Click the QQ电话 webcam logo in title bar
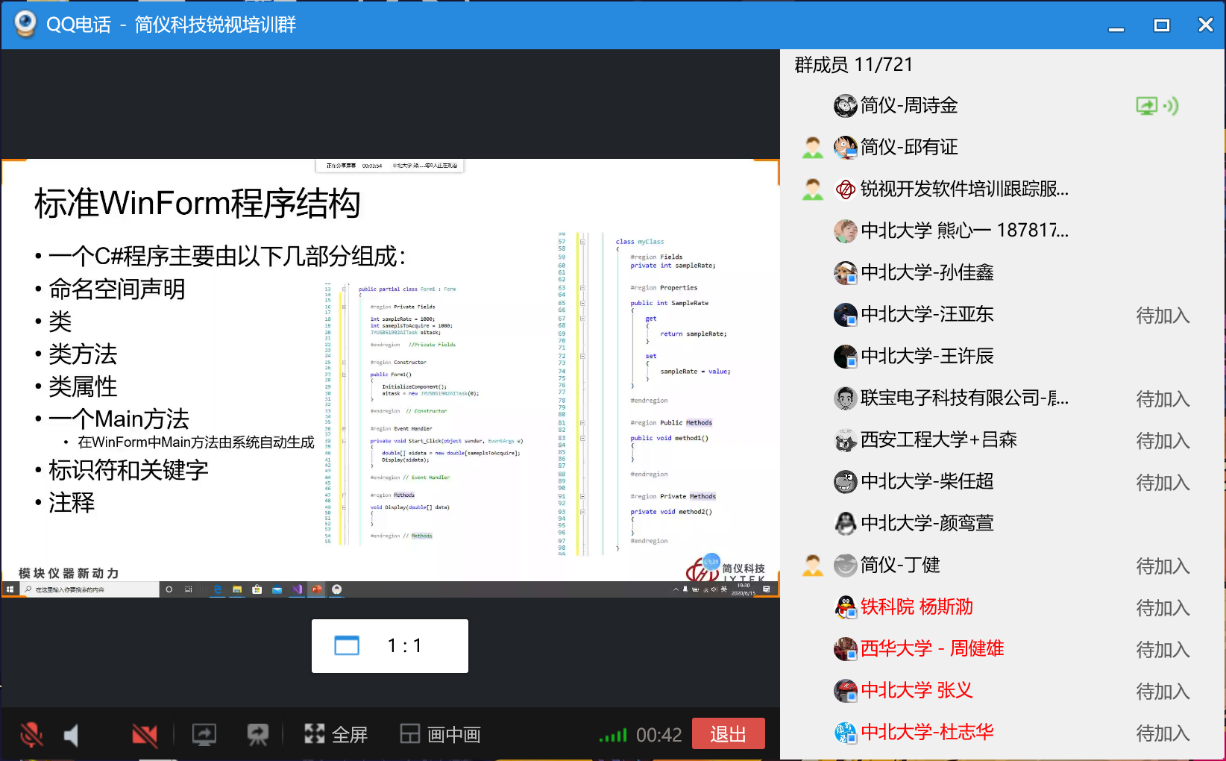Screen dimensions: 1226x761 coord(24,24)
